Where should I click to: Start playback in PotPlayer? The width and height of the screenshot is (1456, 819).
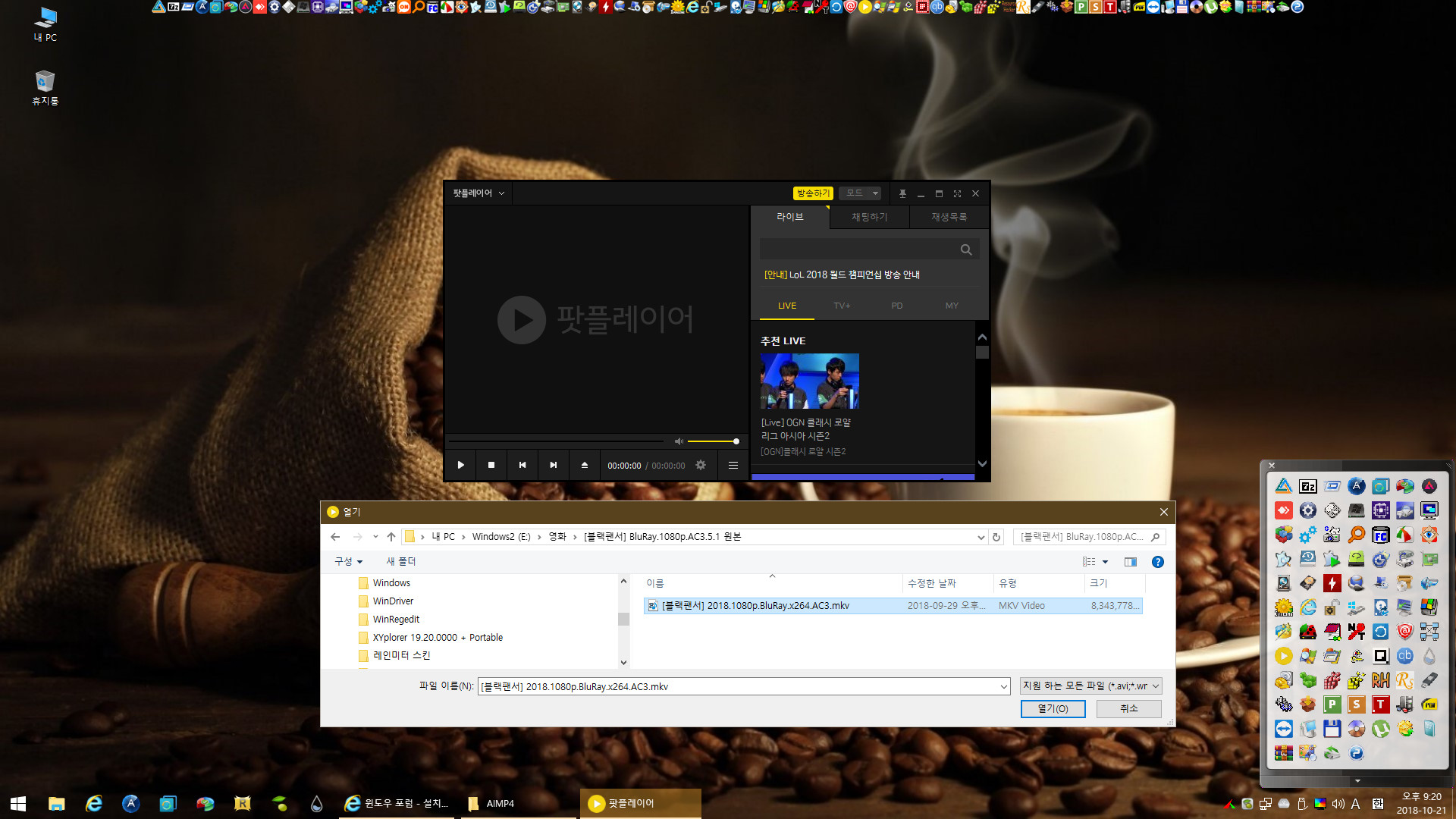click(x=460, y=465)
